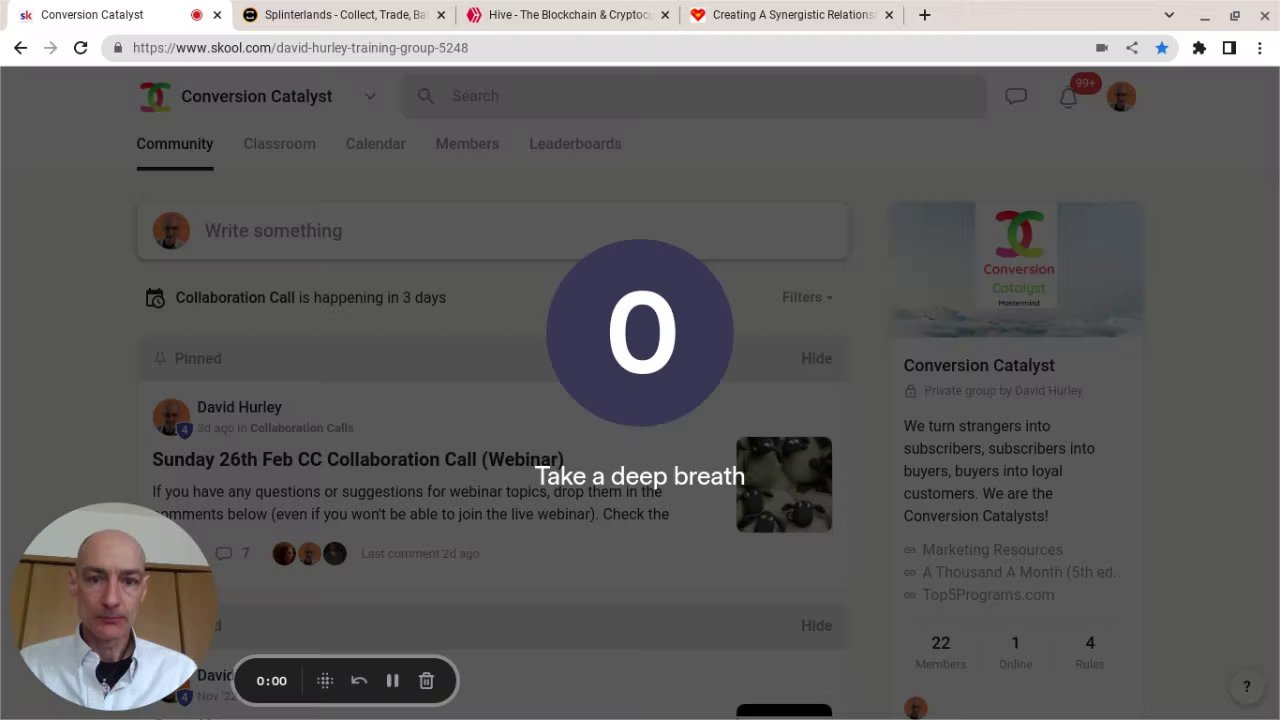The image size is (1280, 720).
Task: Click the Search field
Action: [x=695, y=96]
